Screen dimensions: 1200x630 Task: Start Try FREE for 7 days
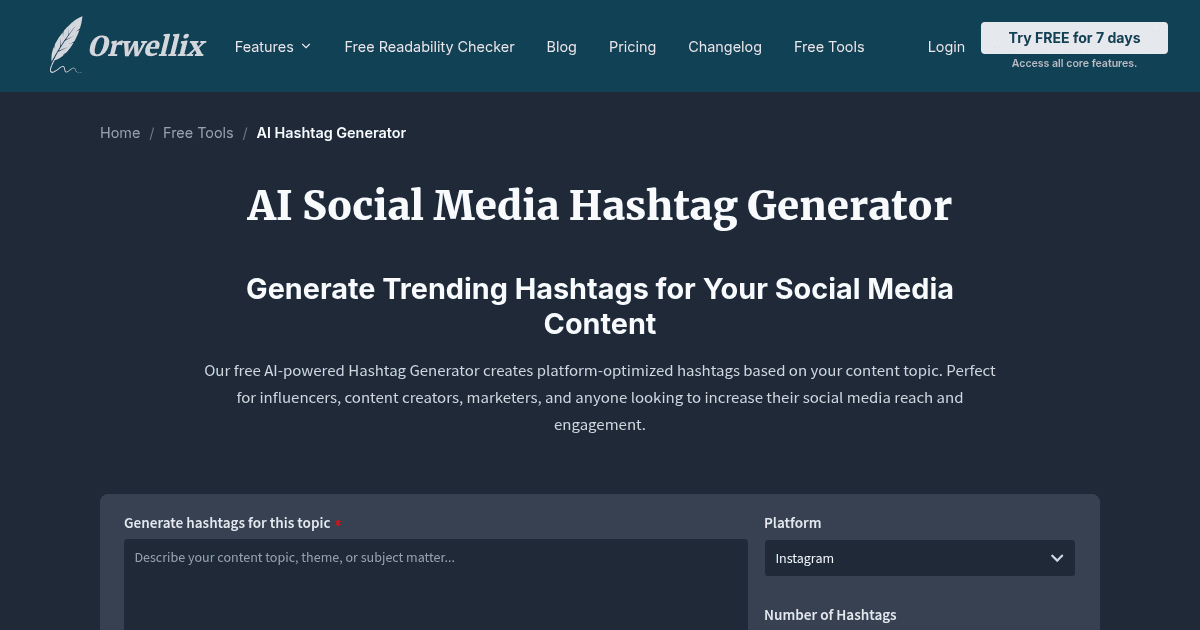click(x=1074, y=38)
